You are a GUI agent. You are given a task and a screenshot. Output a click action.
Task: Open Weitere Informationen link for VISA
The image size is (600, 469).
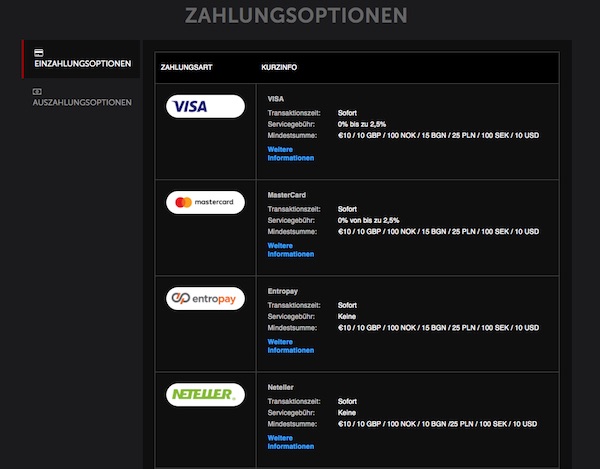click(291, 154)
